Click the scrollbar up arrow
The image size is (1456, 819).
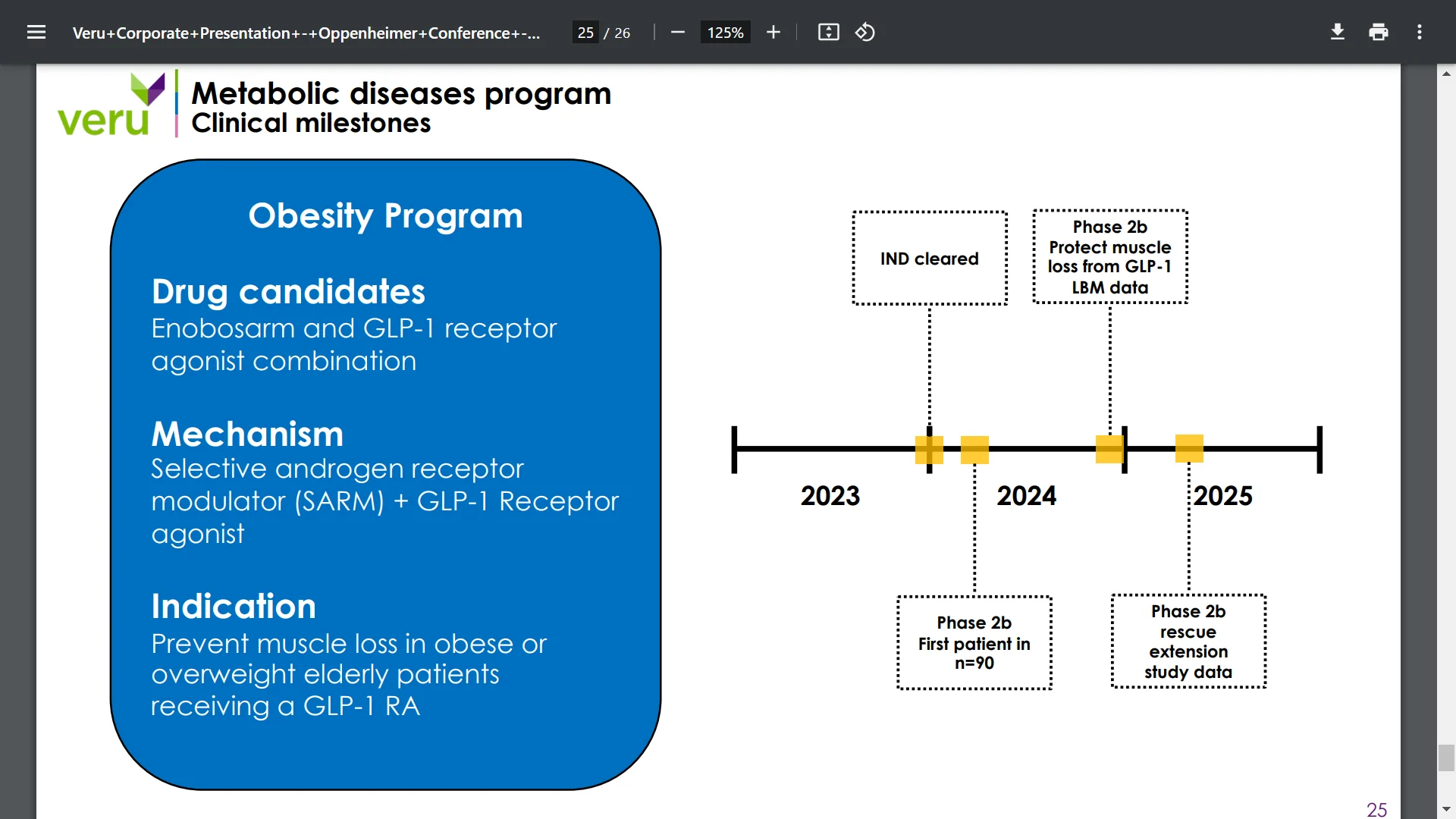pyautogui.click(x=1446, y=74)
